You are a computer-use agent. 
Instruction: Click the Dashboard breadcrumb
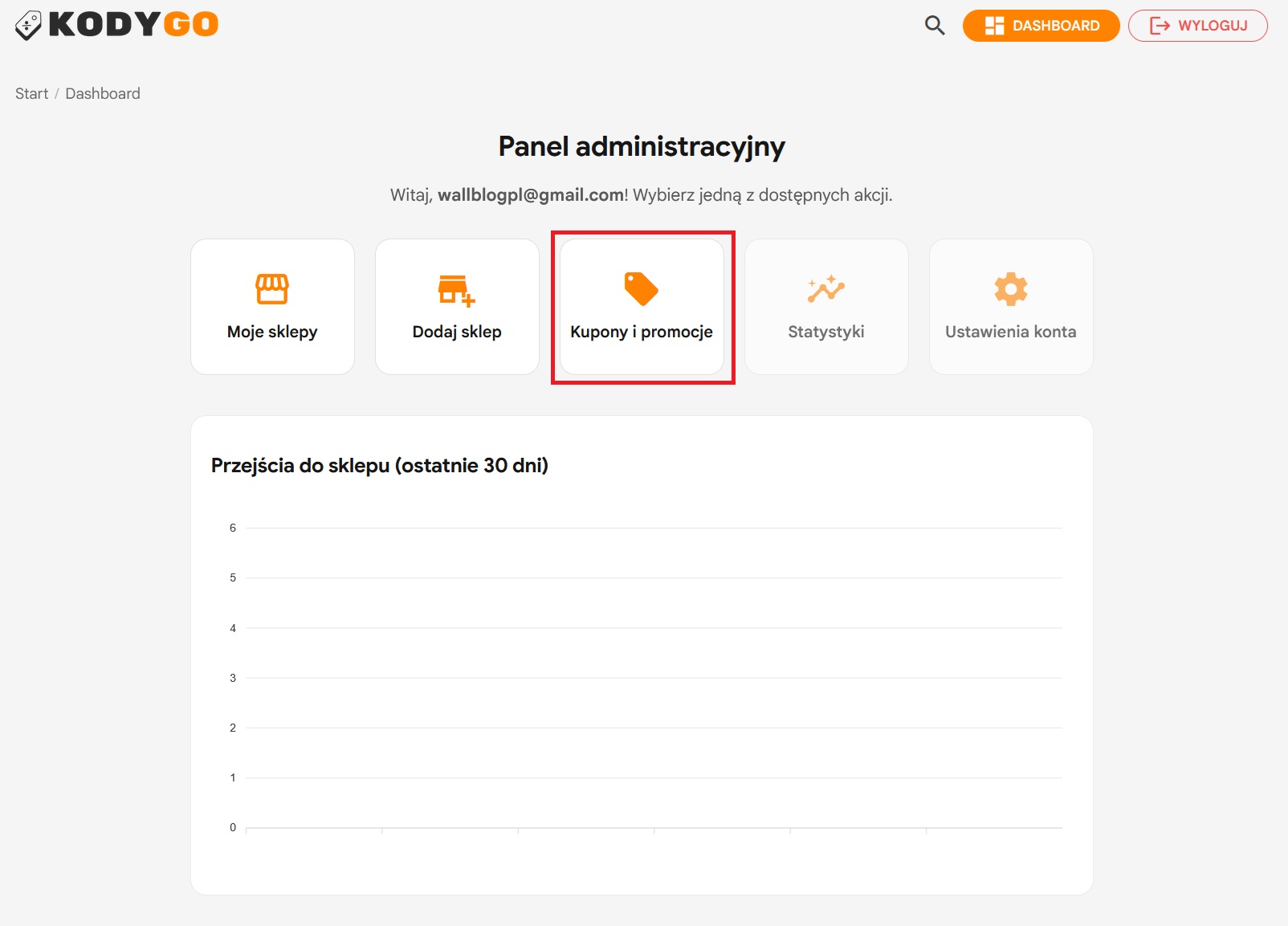pyautogui.click(x=103, y=94)
